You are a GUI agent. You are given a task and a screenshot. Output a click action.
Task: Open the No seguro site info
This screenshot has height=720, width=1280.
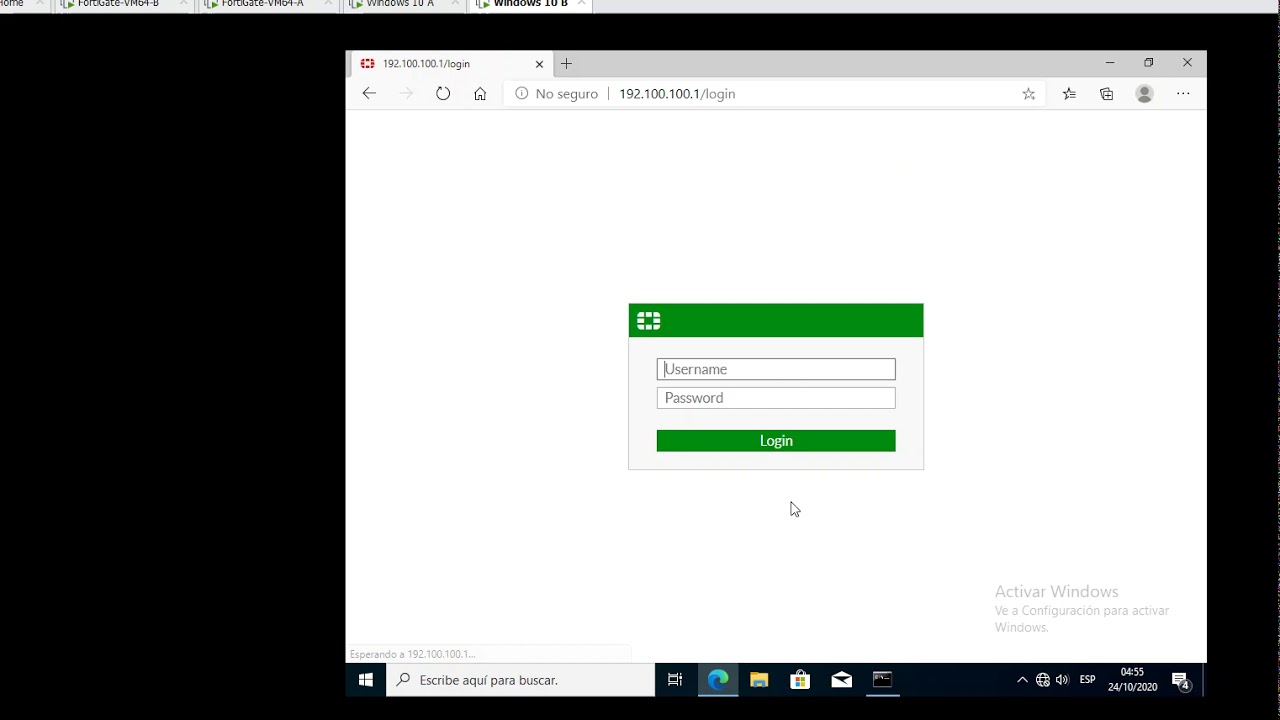coord(557,93)
